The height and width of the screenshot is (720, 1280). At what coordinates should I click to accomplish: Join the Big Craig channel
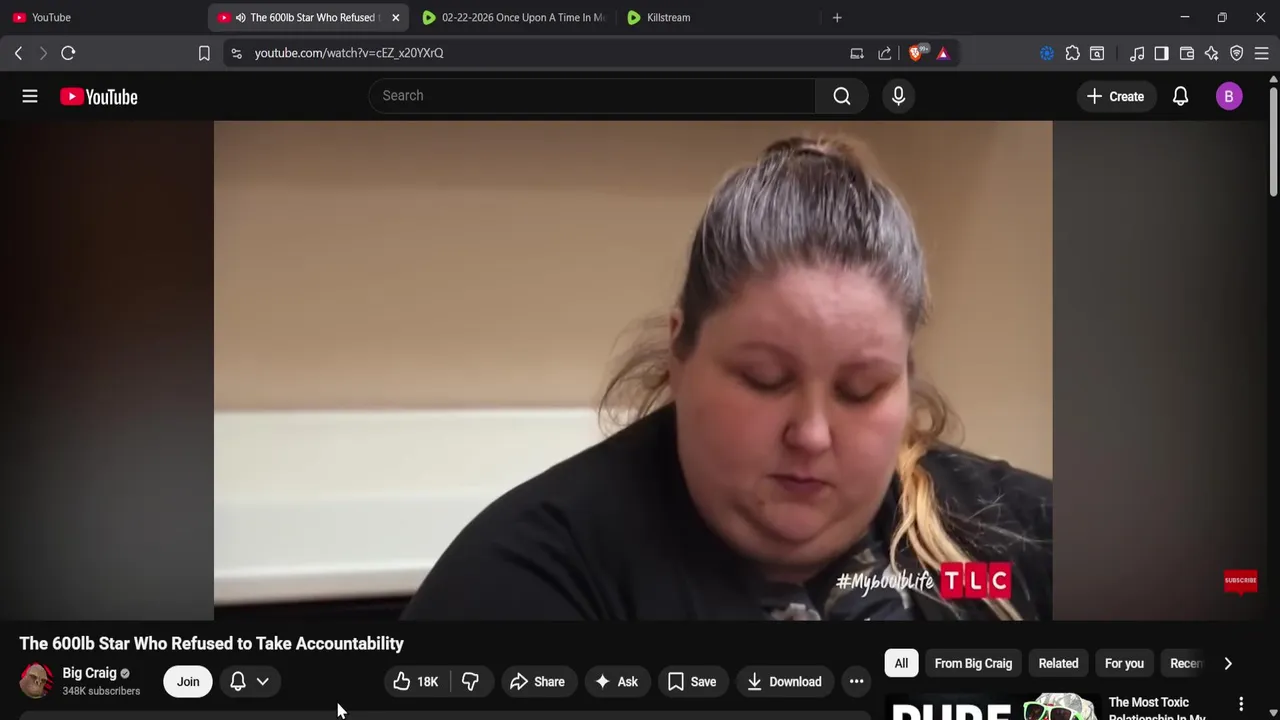188,682
